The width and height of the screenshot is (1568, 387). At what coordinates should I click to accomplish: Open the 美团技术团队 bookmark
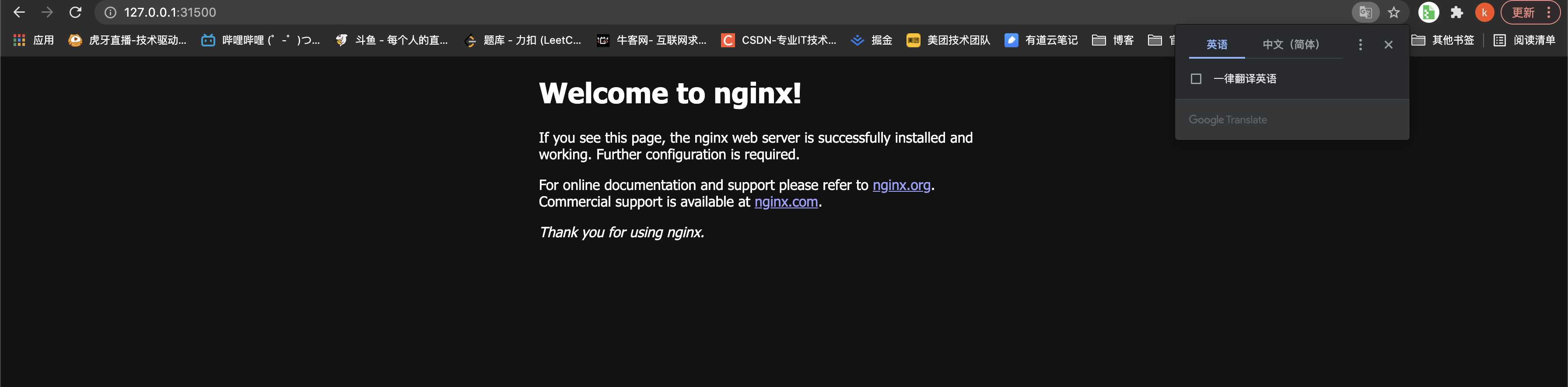pyautogui.click(x=948, y=40)
